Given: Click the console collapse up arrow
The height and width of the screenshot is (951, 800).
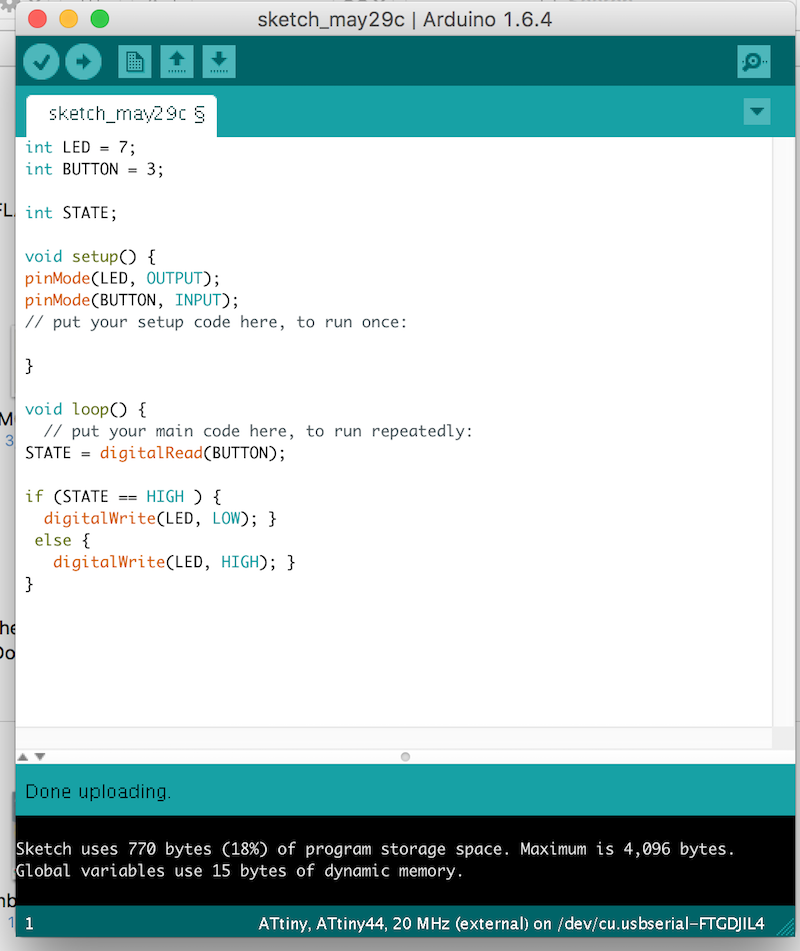Looking at the screenshot, I should click(23, 756).
